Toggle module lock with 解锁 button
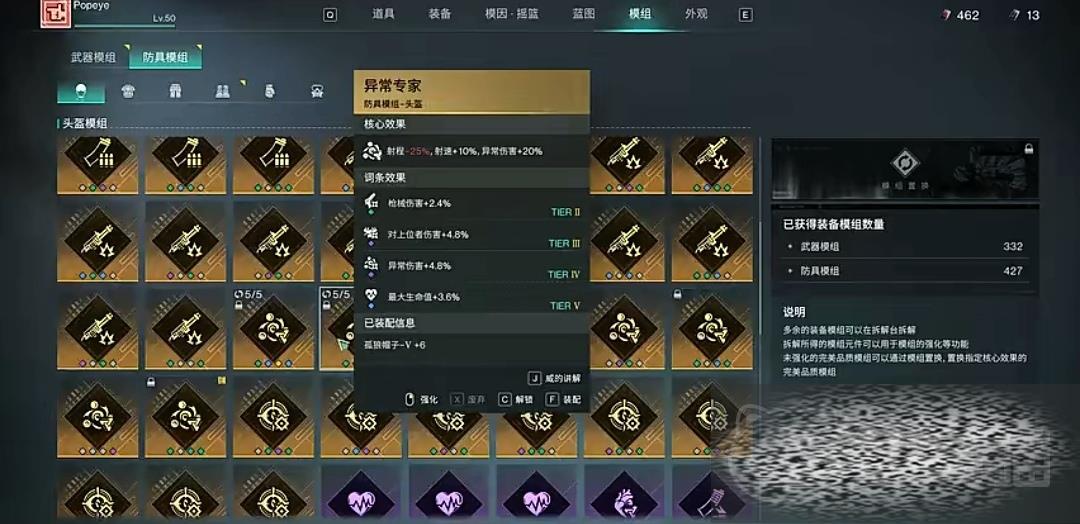1080x524 pixels. coord(523,399)
